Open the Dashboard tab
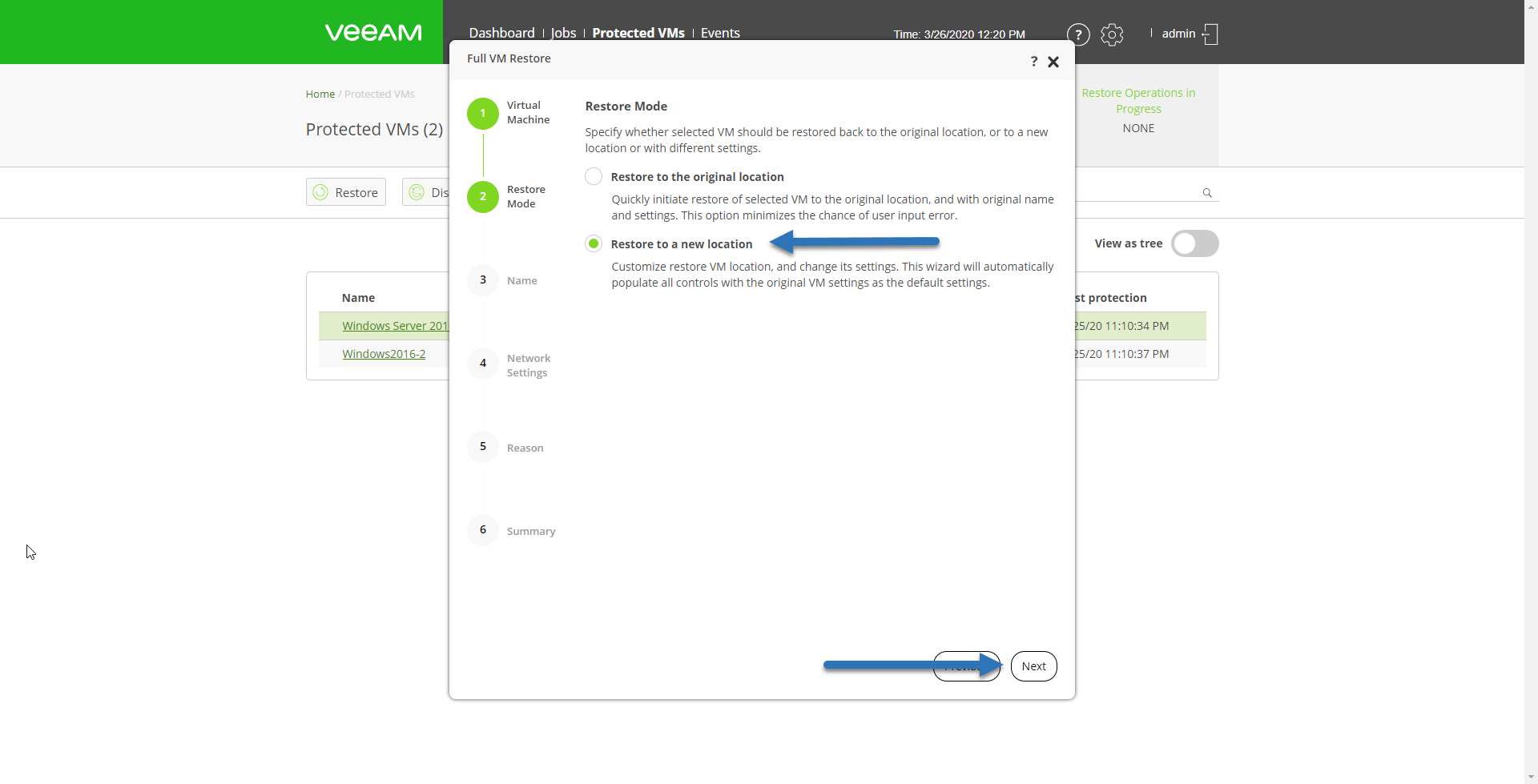The image size is (1538, 784). pyautogui.click(x=501, y=33)
